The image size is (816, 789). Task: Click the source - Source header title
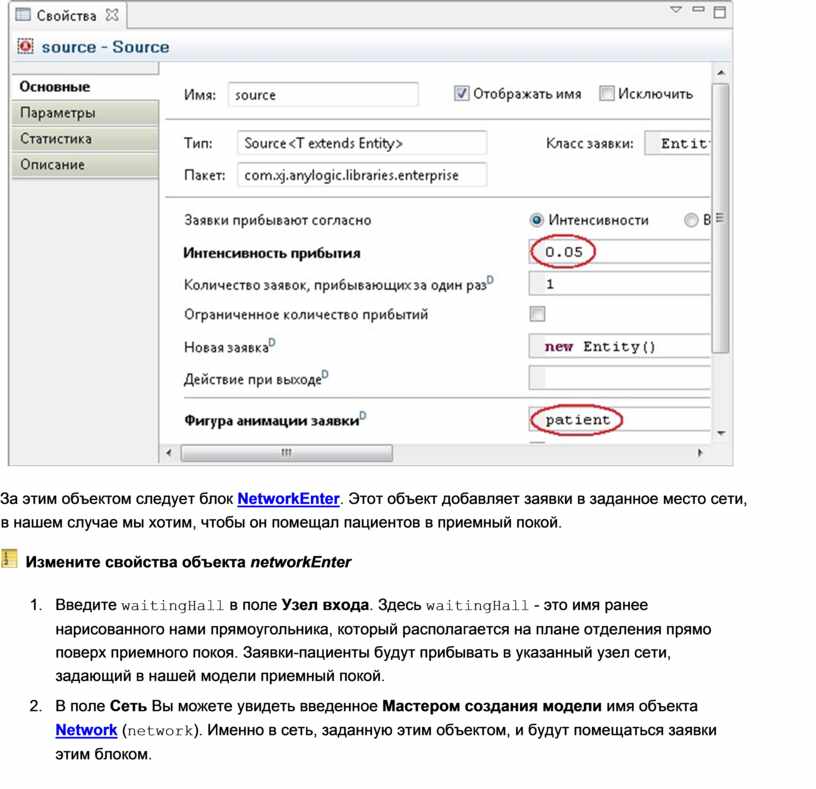106,47
